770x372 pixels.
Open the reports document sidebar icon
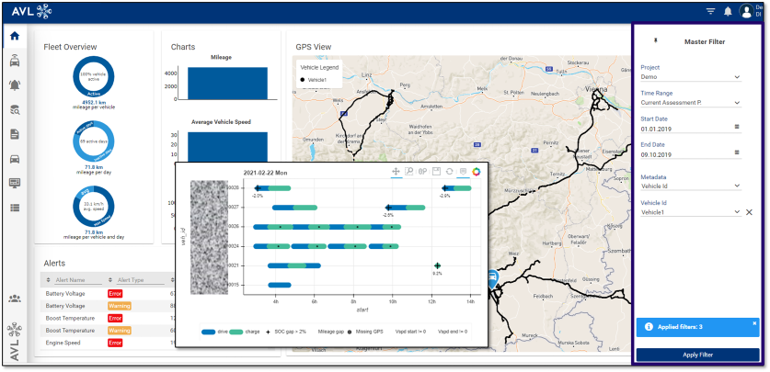tap(15, 134)
